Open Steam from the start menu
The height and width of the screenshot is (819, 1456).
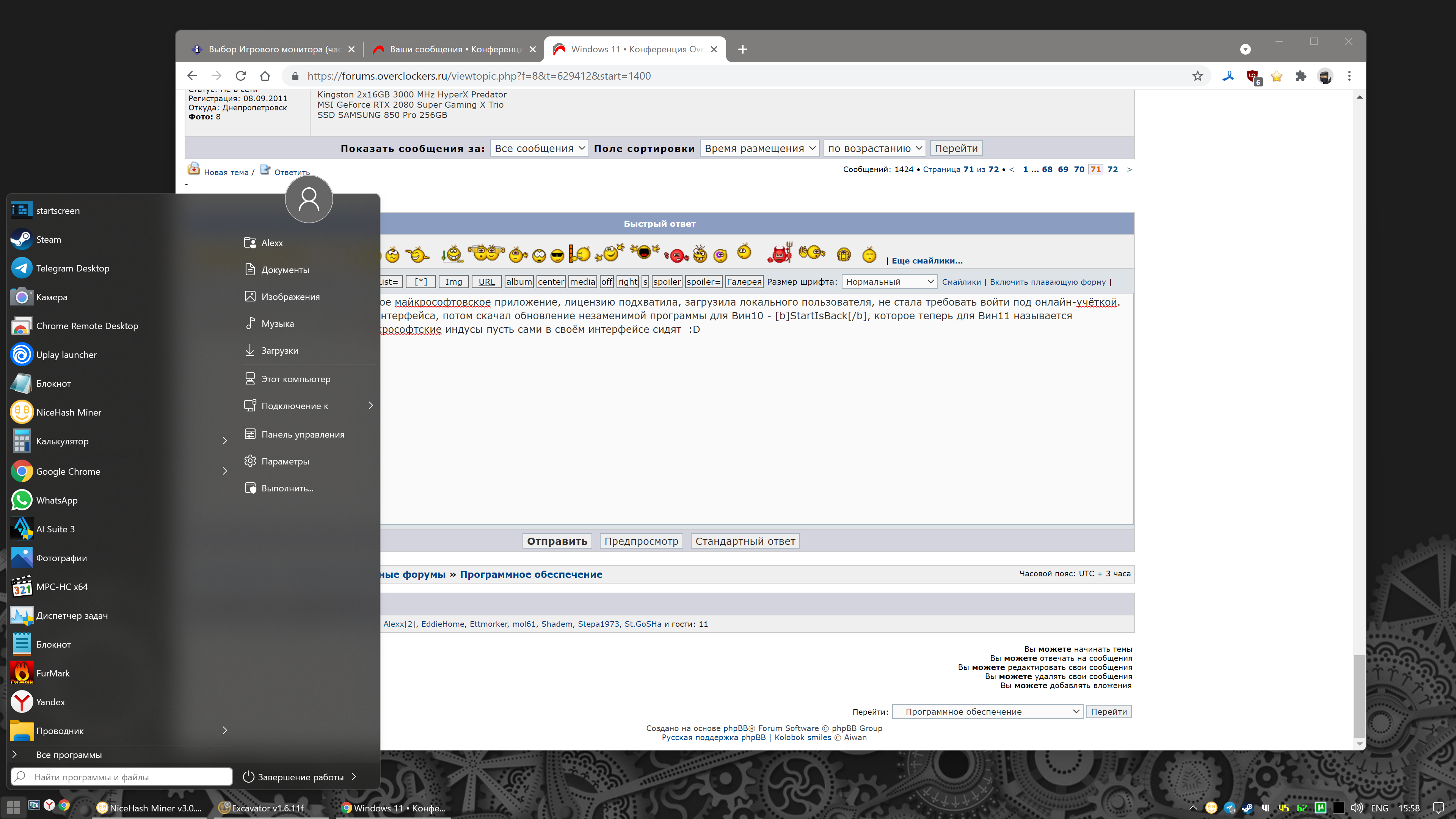click(48, 239)
